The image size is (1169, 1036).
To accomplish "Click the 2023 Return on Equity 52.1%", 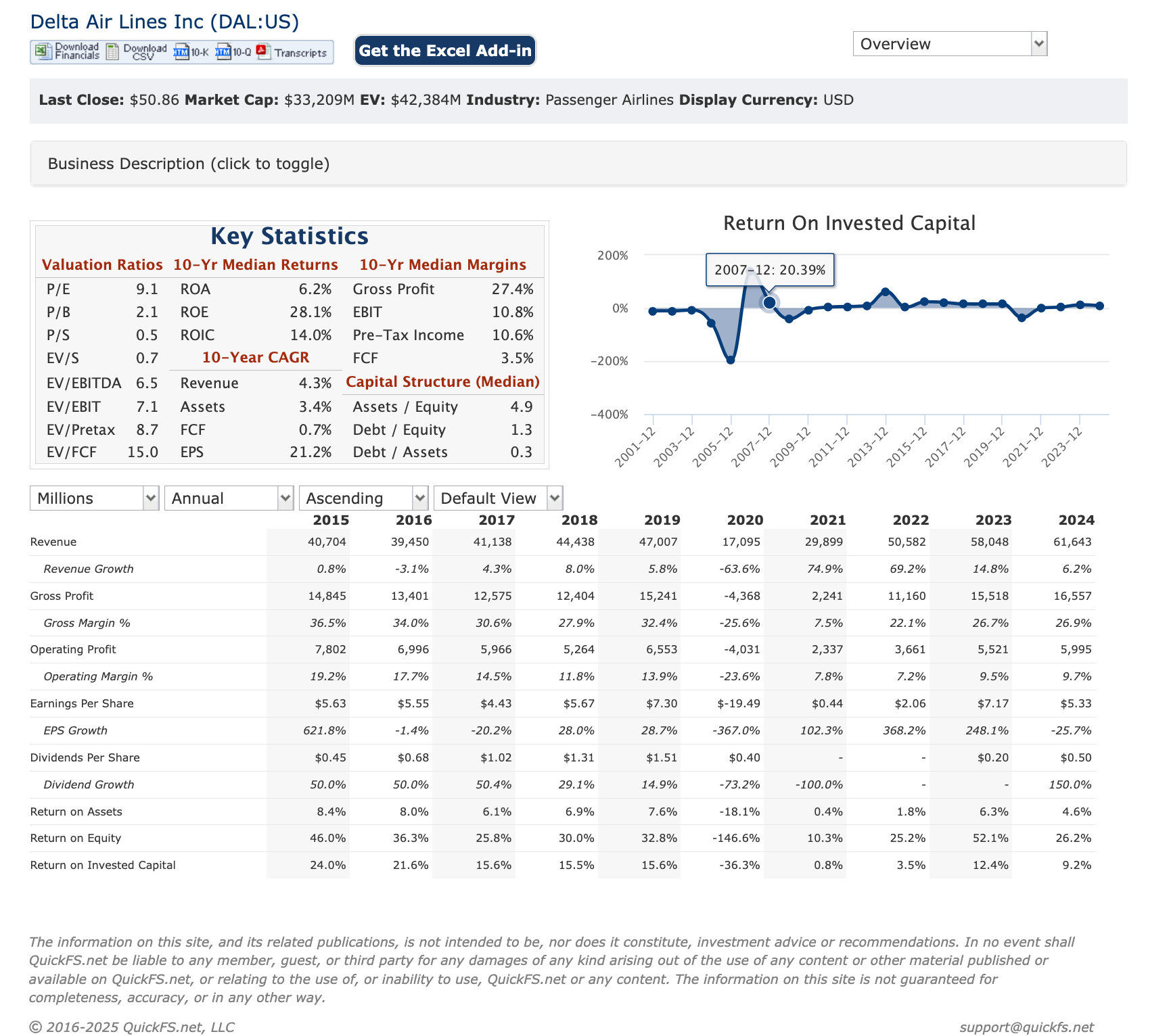I will click(990, 838).
